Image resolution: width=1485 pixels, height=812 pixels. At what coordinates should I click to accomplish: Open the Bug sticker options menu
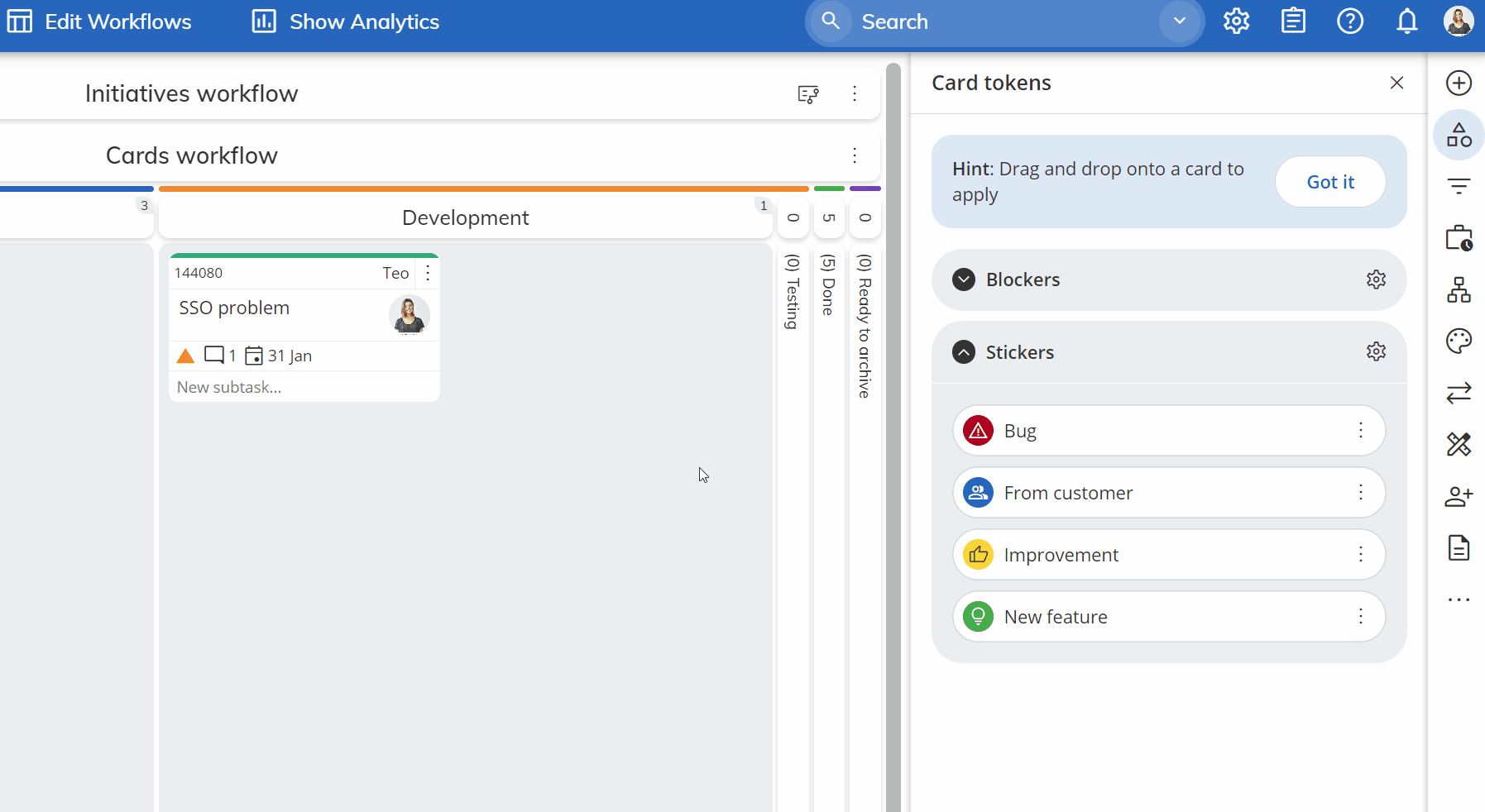tap(1362, 431)
